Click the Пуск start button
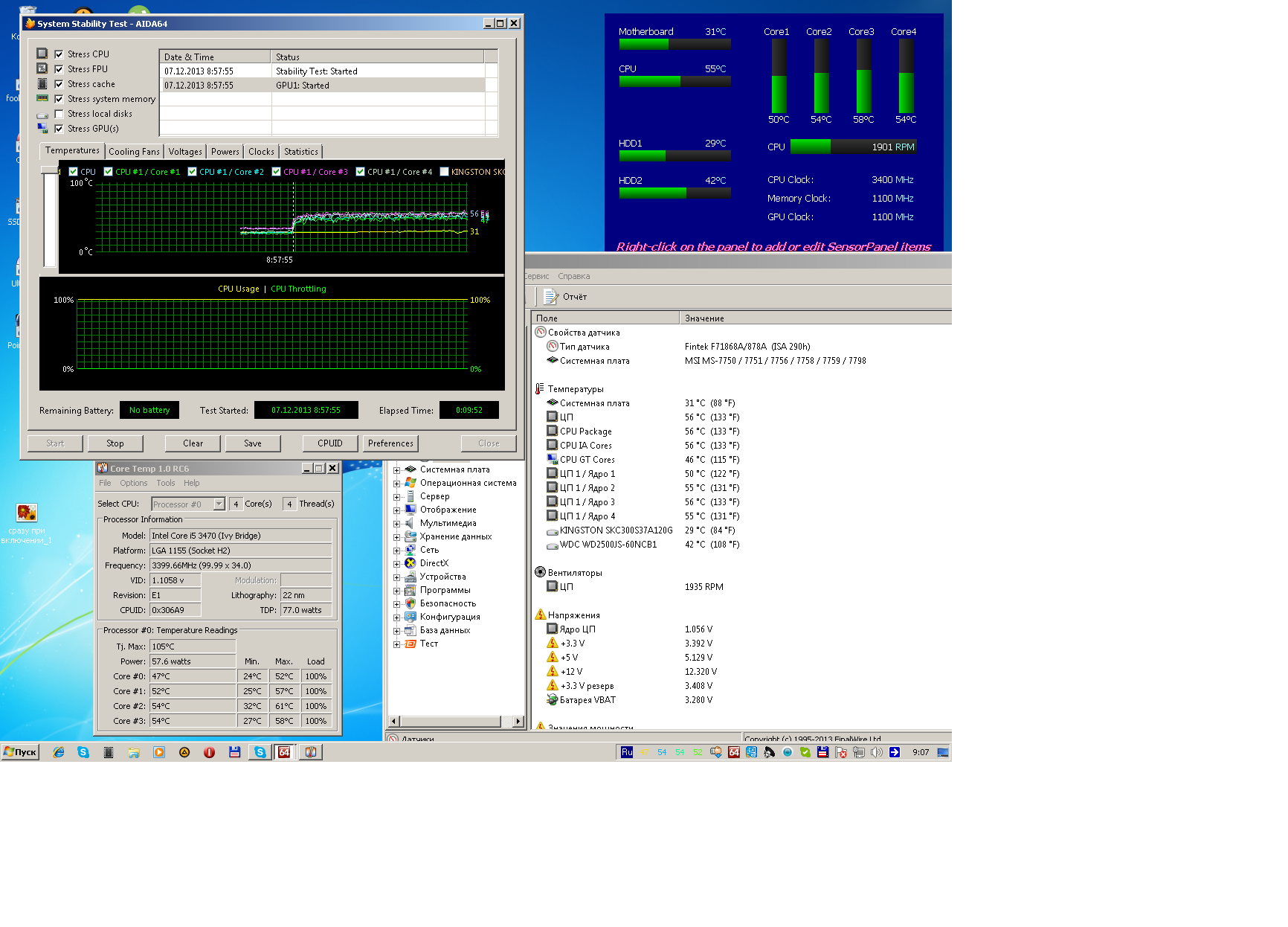Screen dimensions: 1288x927 pyautogui.click(x=20, y=752)
